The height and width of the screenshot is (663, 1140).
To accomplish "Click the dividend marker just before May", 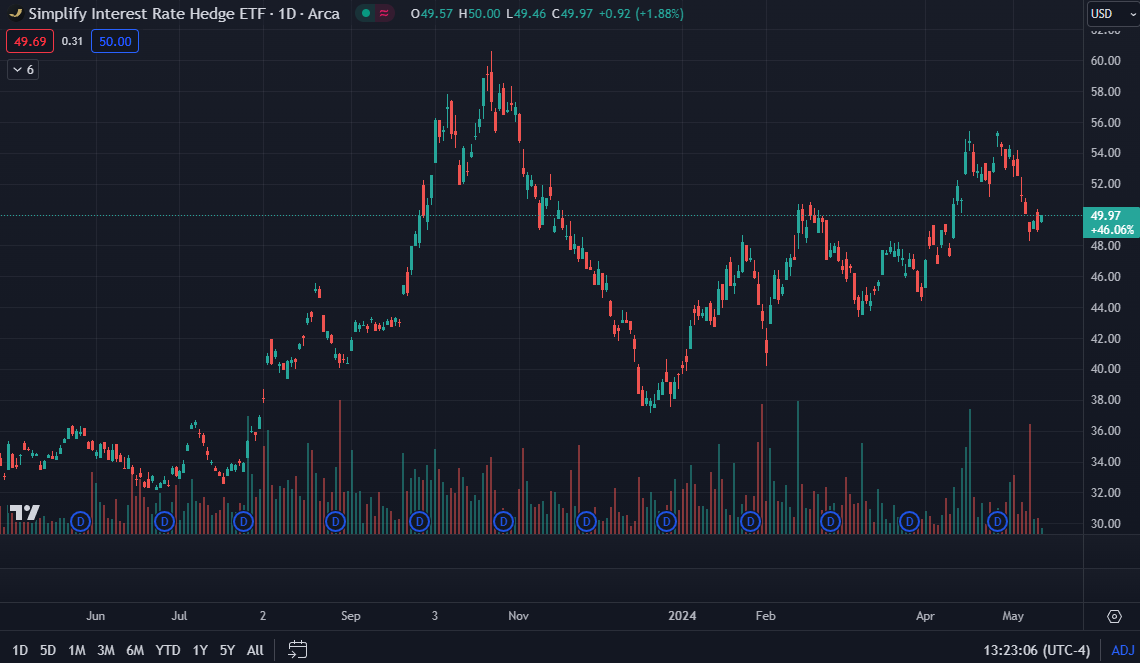I will [x=997, y=521].
